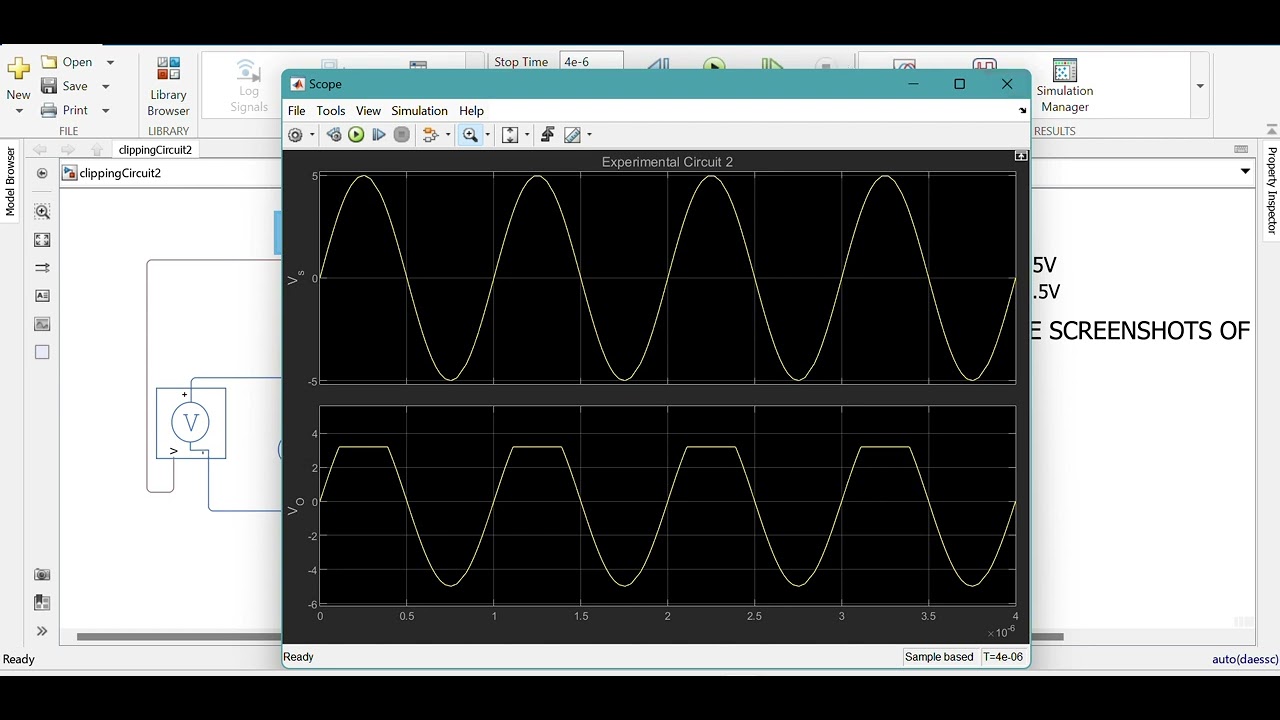The height and width of the screenshot is (720, 1280).
Task: Click the highlight Simulink block icon
Action: (x=431, y=135)
